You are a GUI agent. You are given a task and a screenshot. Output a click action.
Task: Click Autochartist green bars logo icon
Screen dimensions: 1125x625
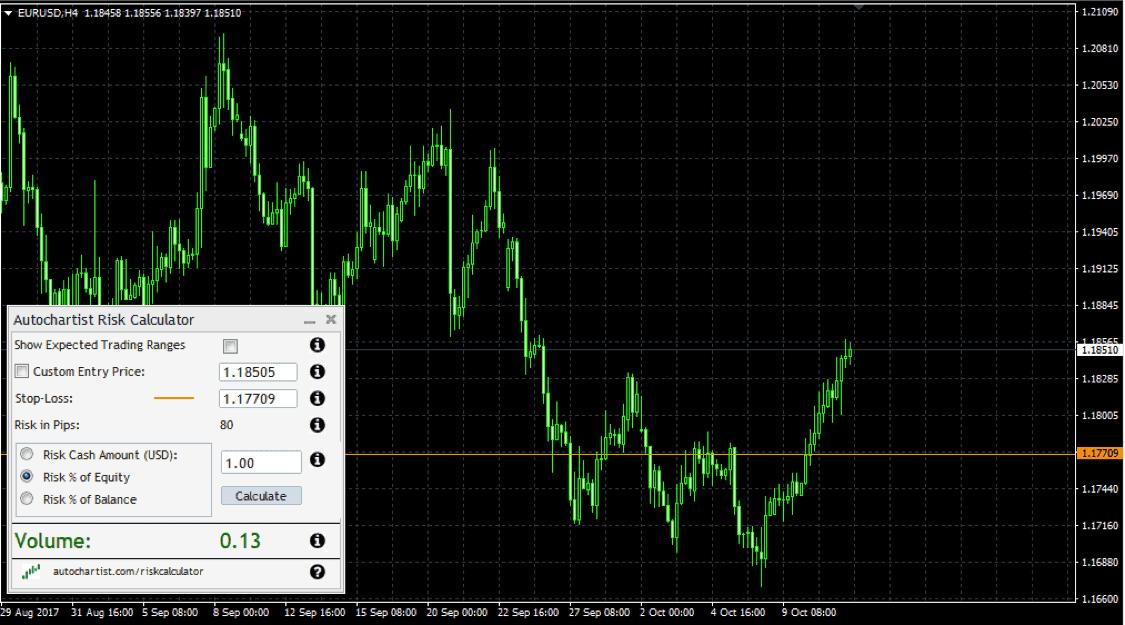pos(31,572)
